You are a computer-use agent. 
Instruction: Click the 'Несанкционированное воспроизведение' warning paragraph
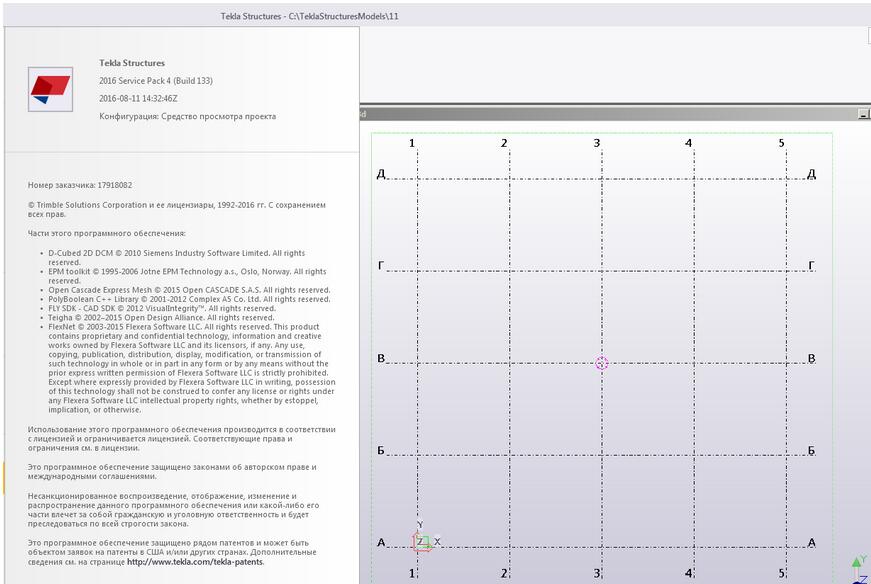[173, 510]
